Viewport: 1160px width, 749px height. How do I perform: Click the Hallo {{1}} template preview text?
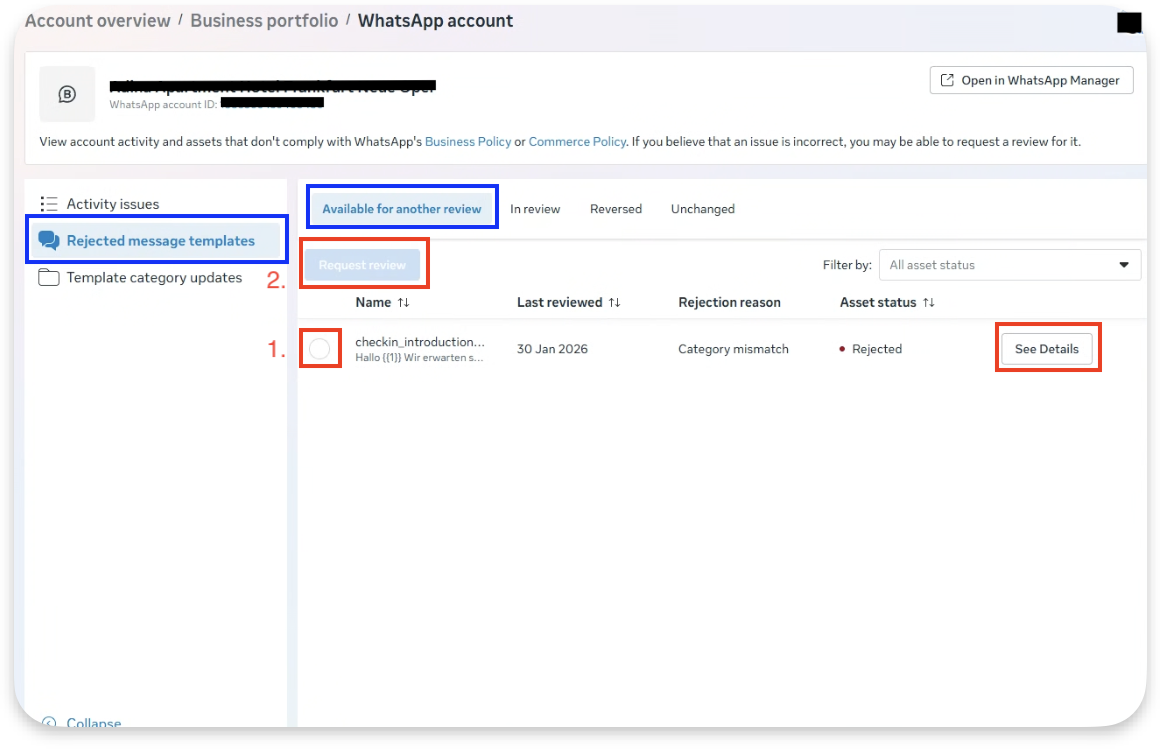click(x=419, y=357)
